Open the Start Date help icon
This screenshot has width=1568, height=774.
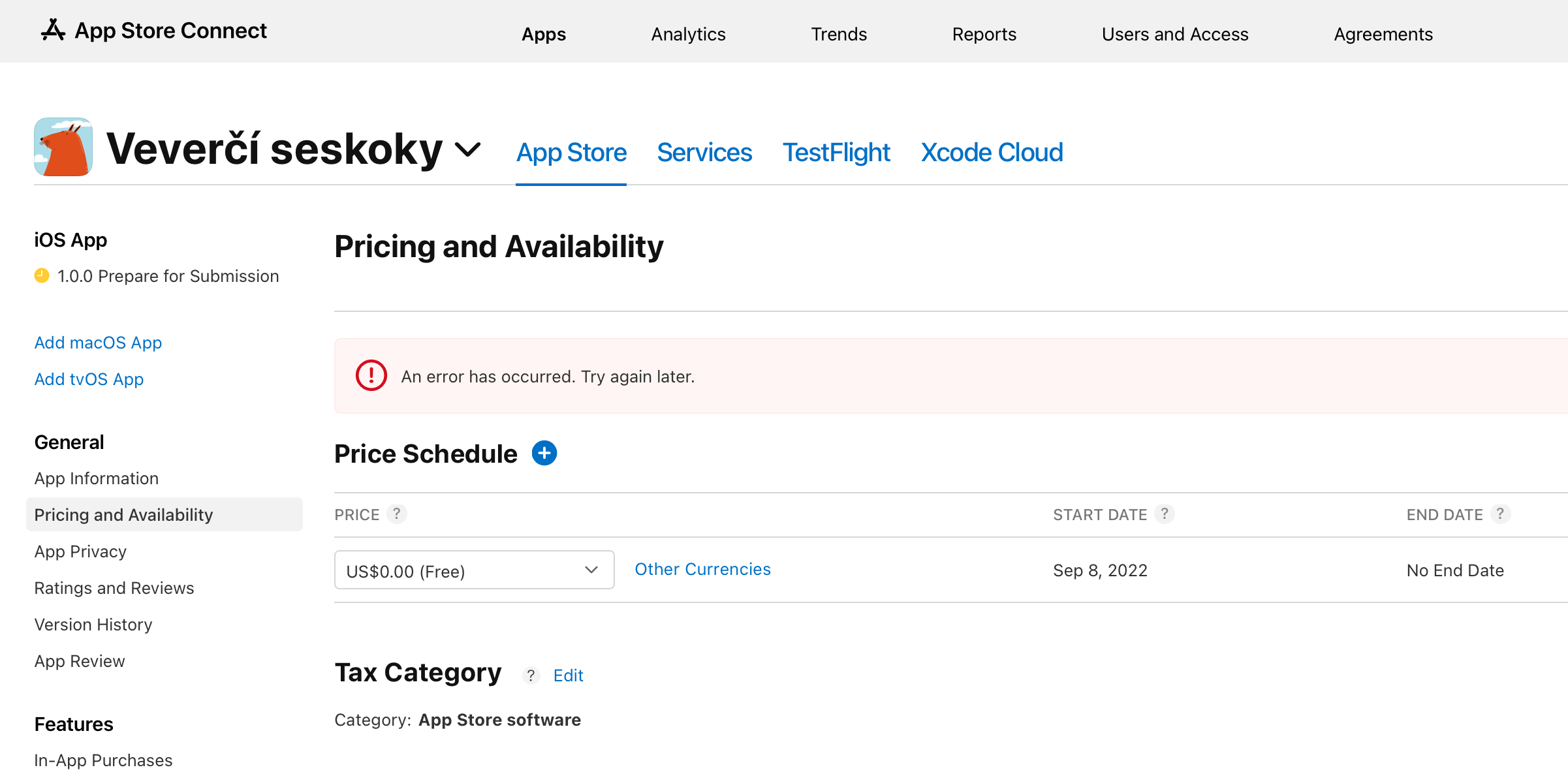point(1164,514)
